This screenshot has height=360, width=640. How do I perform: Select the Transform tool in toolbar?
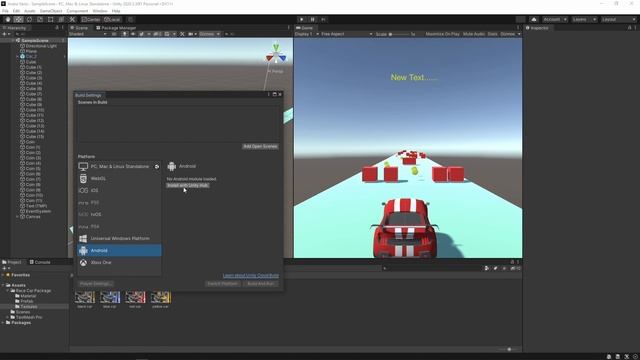(x=61, y=20)
